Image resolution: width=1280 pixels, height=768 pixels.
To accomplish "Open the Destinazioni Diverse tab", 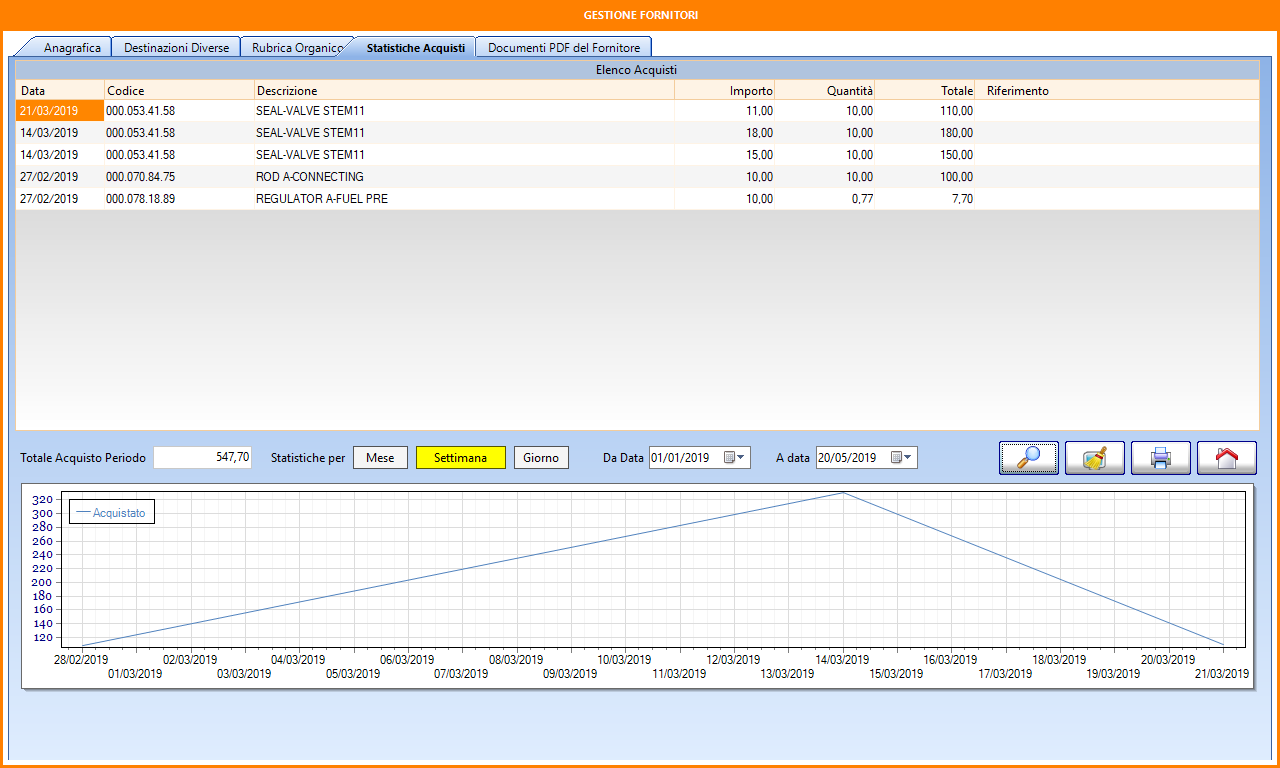I will coord(176,47).
